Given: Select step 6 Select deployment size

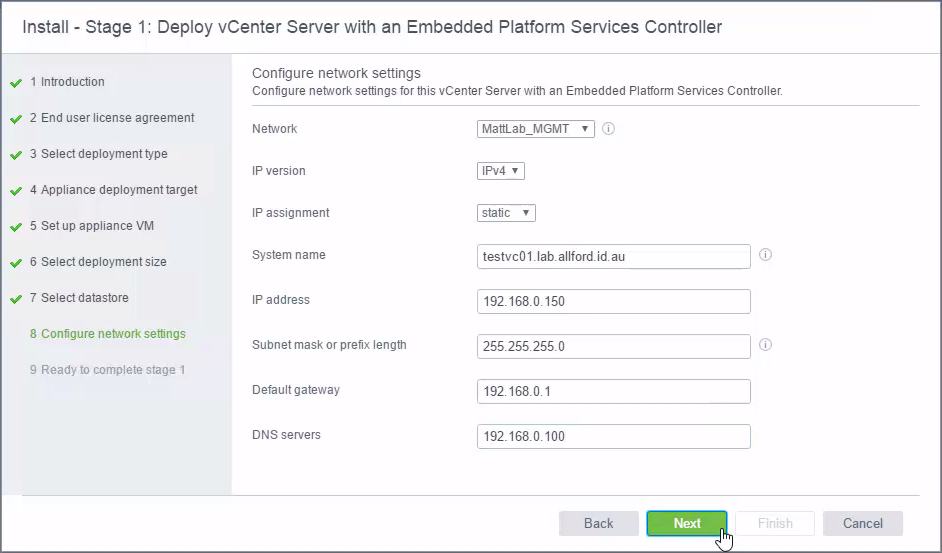Looking at the screenshot, I should tap(98, 262).
